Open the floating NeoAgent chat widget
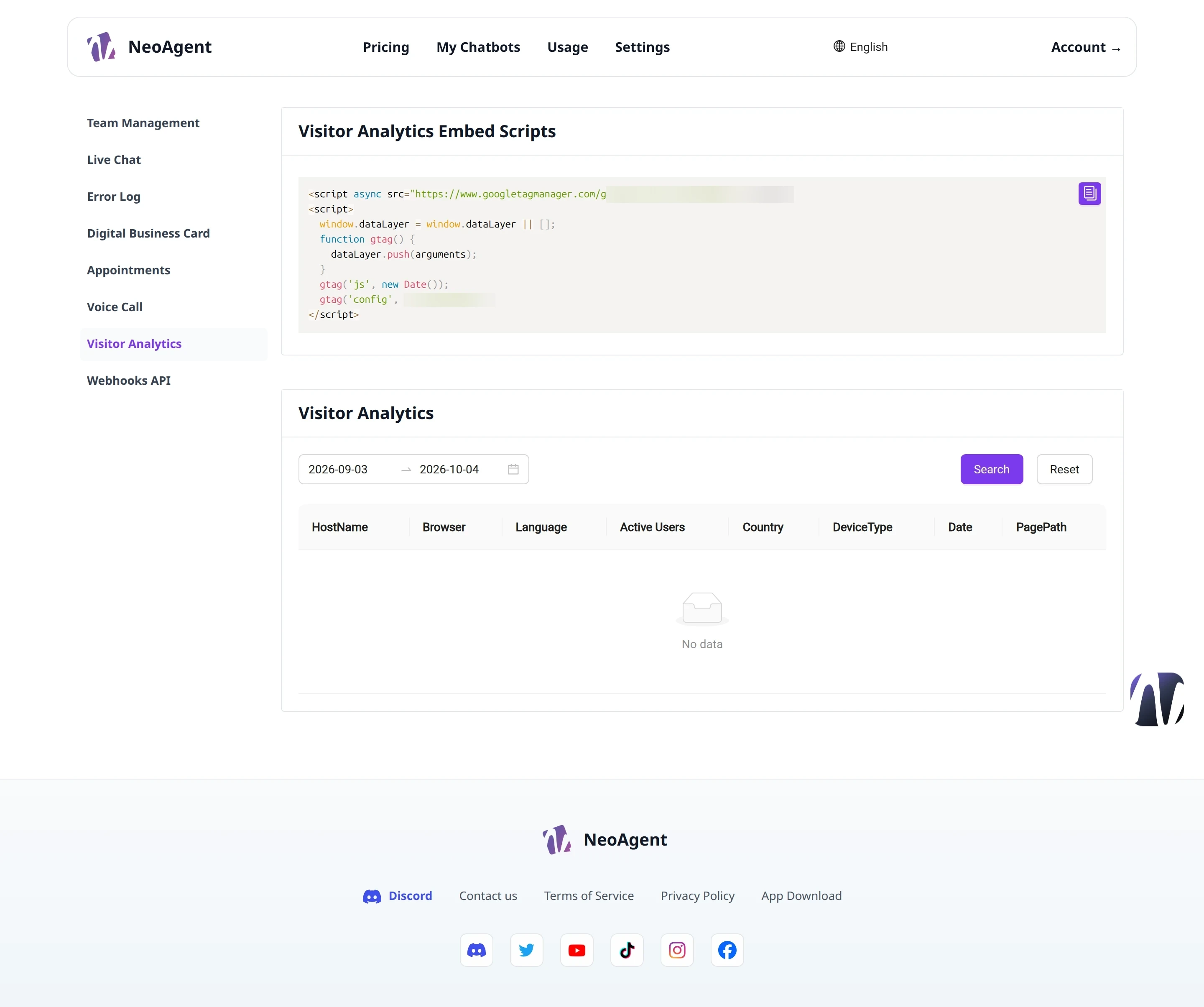The image size is (1204, 1007). [x=1157, y=699]
